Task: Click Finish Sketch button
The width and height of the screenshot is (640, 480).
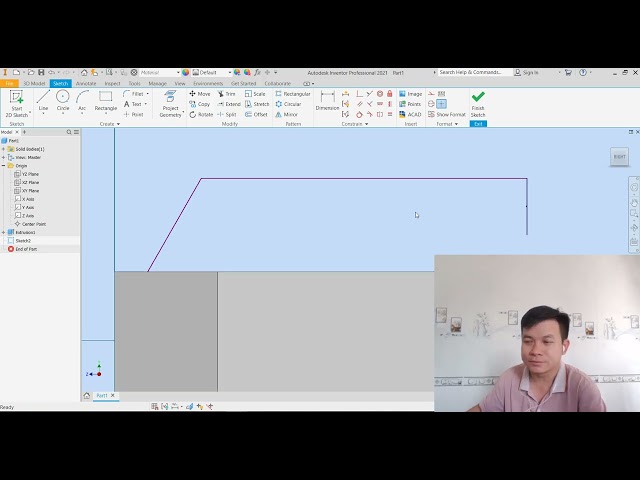Action: point(478,104)
